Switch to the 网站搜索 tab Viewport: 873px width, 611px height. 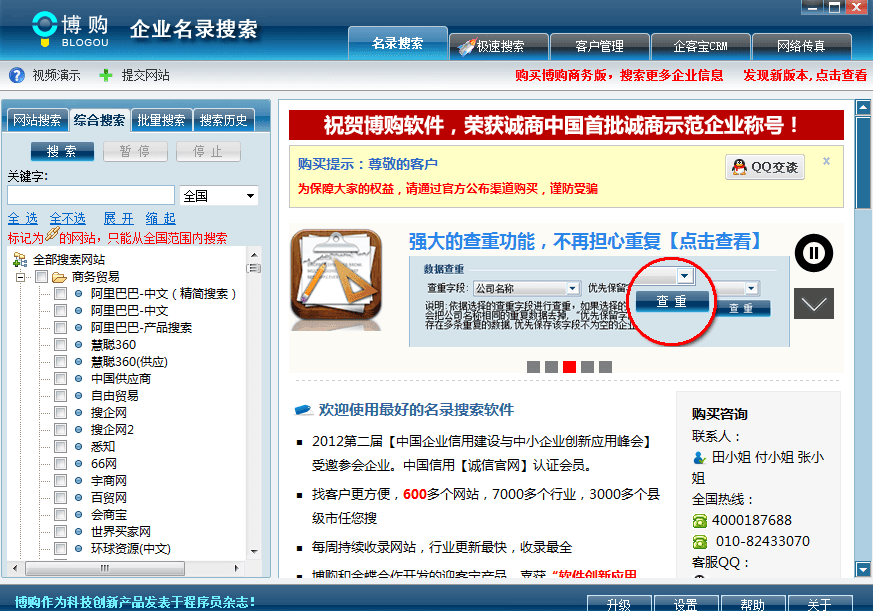coord(37,120)
